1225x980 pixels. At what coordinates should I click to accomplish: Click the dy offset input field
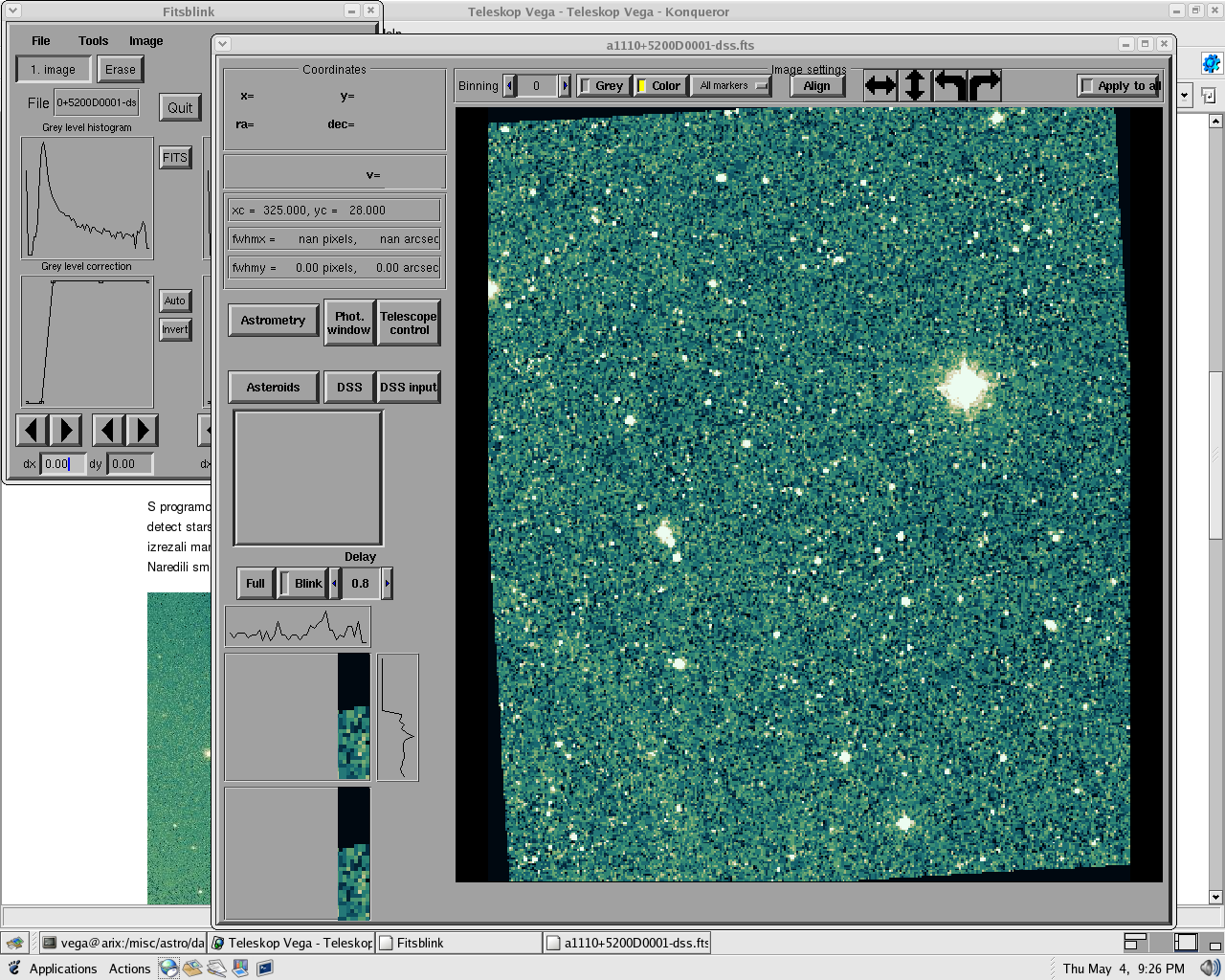point(129,463)
